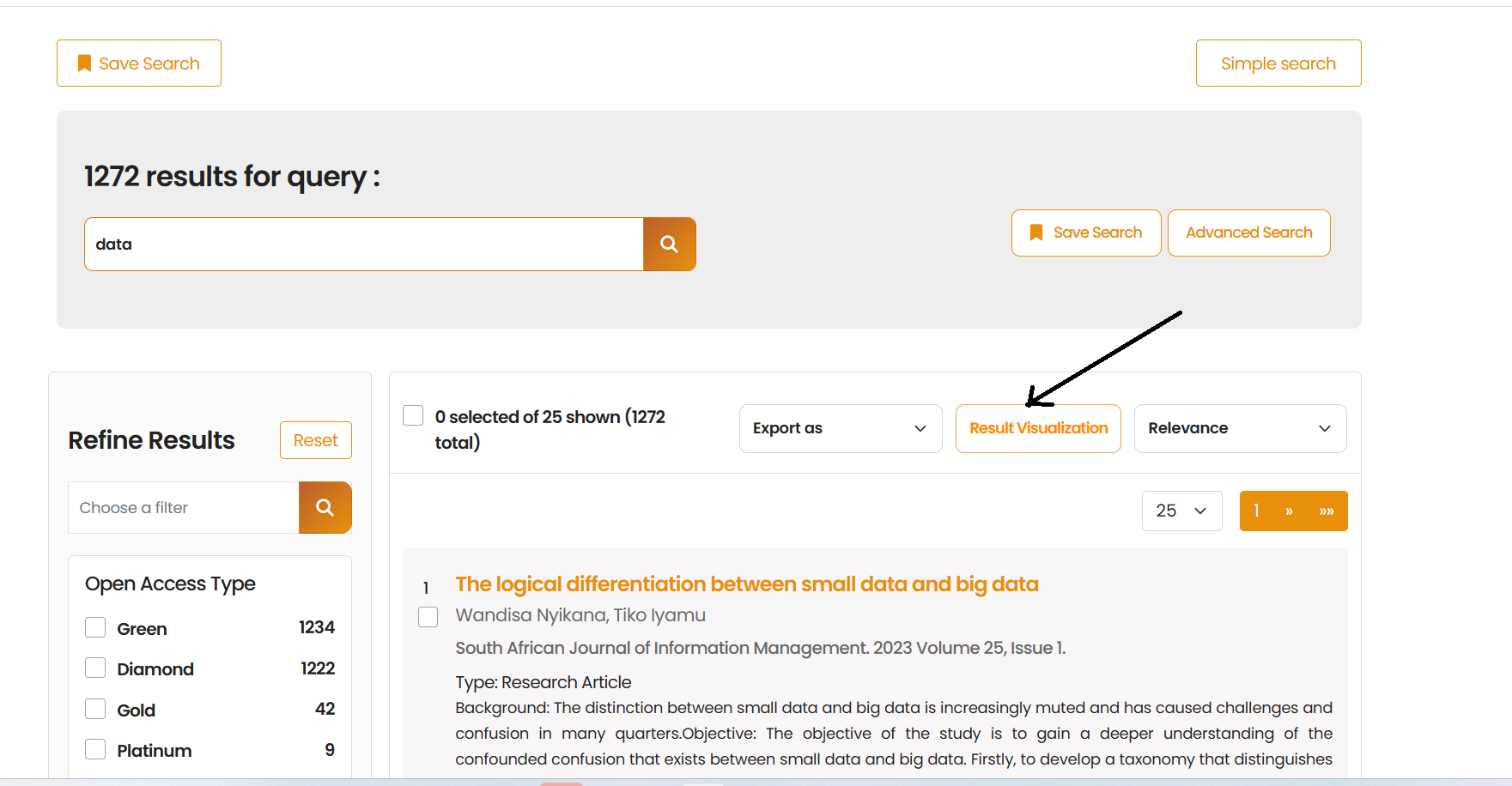Open Result Visualization

(1038, 428)
